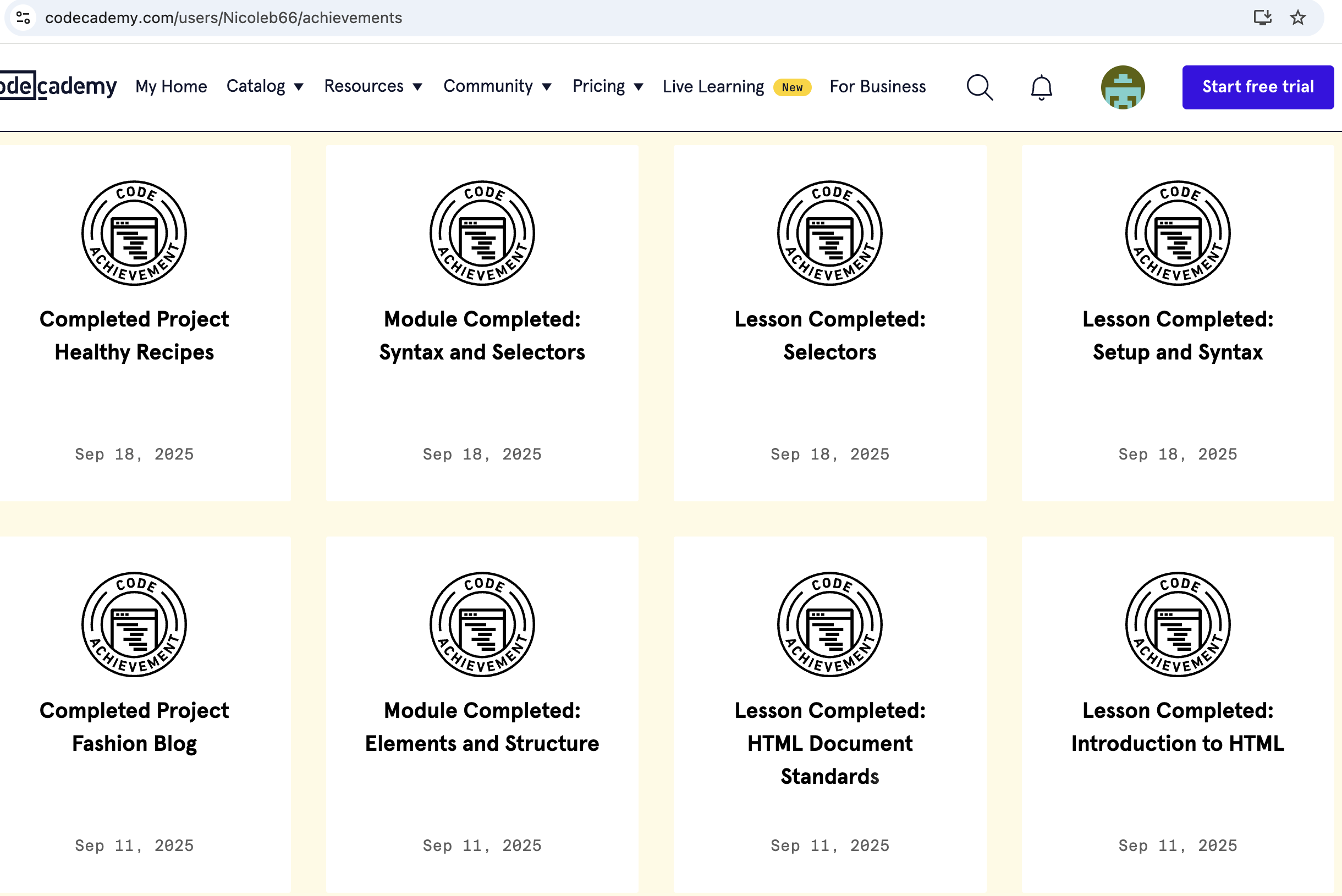The image size is (1342, 896).
Task: Click Start free trial button
Action: (x=1257, y=87)
